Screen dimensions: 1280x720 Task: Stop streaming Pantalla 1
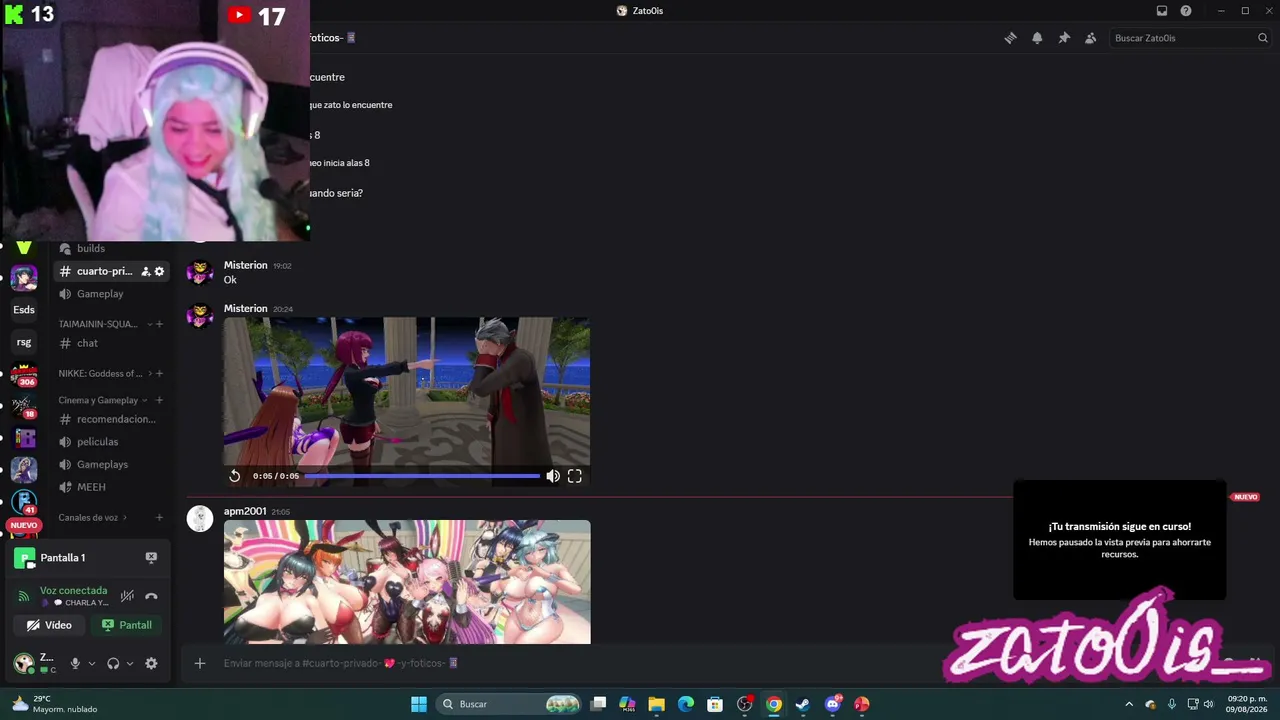click(x=151, y=557)
